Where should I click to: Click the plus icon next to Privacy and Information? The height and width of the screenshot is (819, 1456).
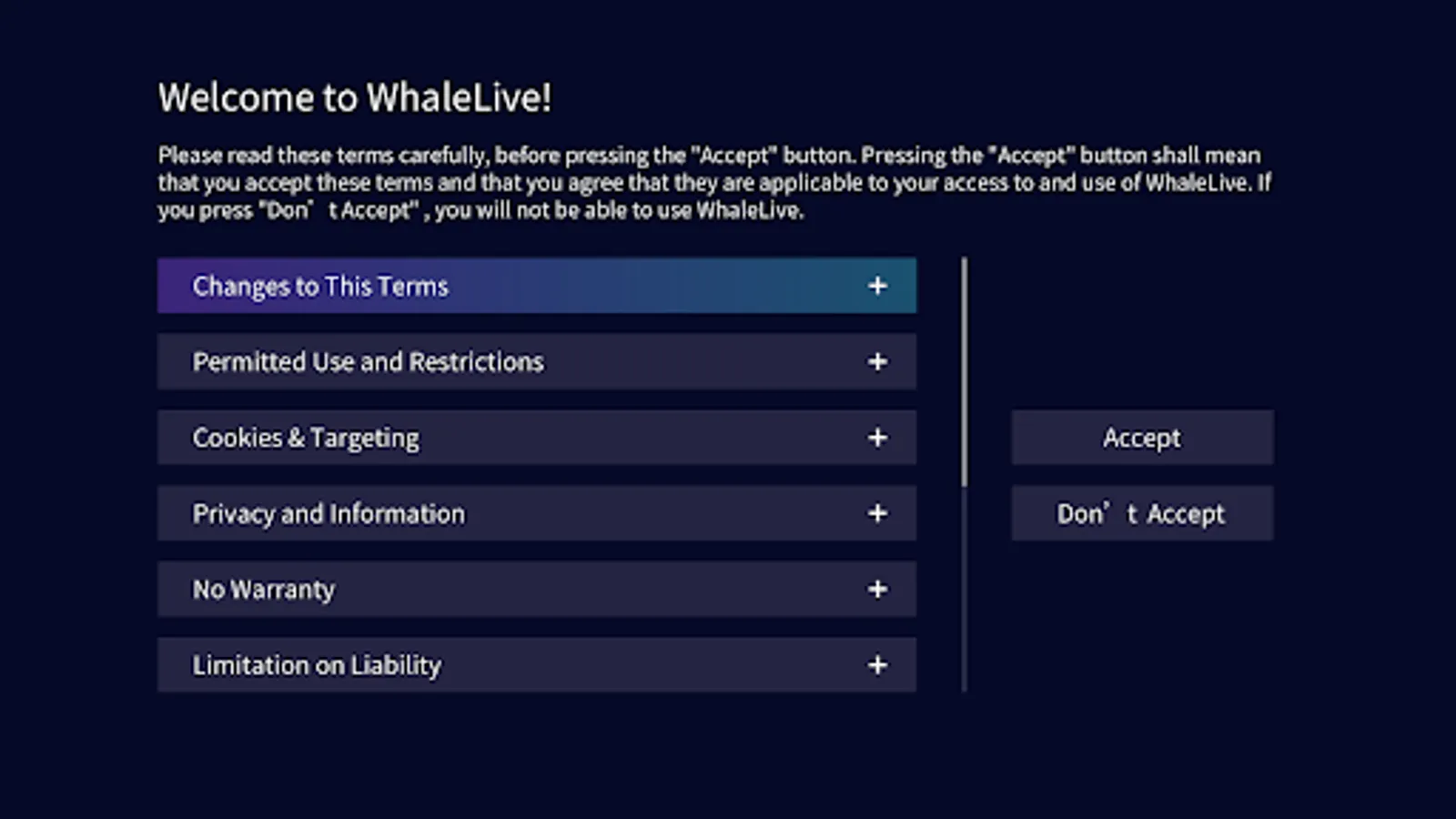point(877,513)
